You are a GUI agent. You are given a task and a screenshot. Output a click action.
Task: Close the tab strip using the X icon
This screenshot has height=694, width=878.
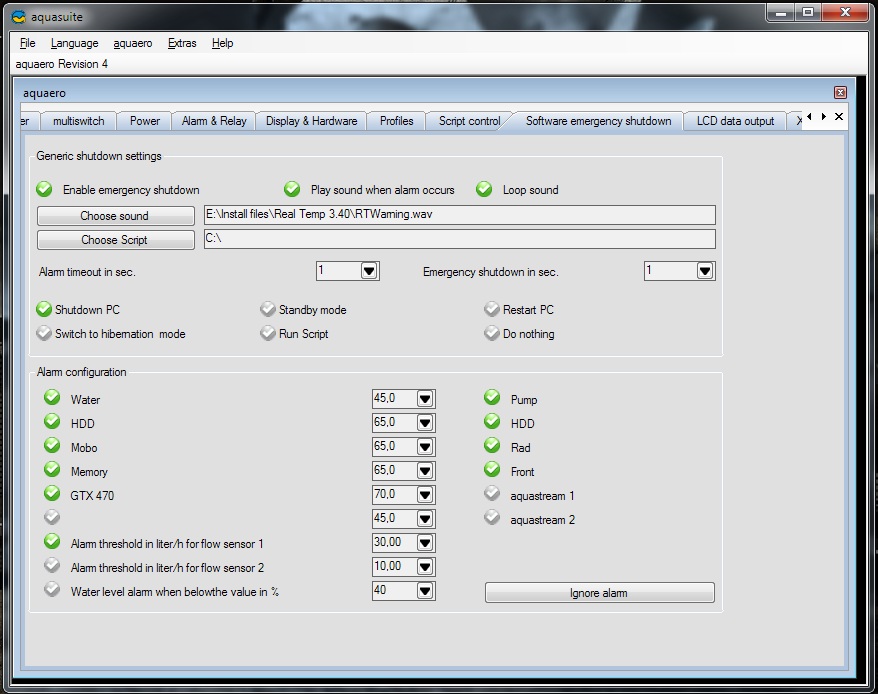coord(839,117)
